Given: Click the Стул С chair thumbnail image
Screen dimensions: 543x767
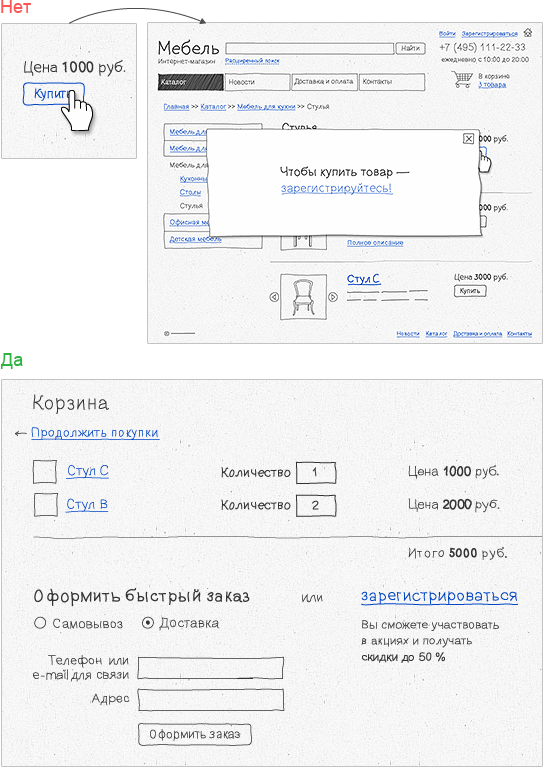Looking at the screenshot, I should (x=303, y=296).
